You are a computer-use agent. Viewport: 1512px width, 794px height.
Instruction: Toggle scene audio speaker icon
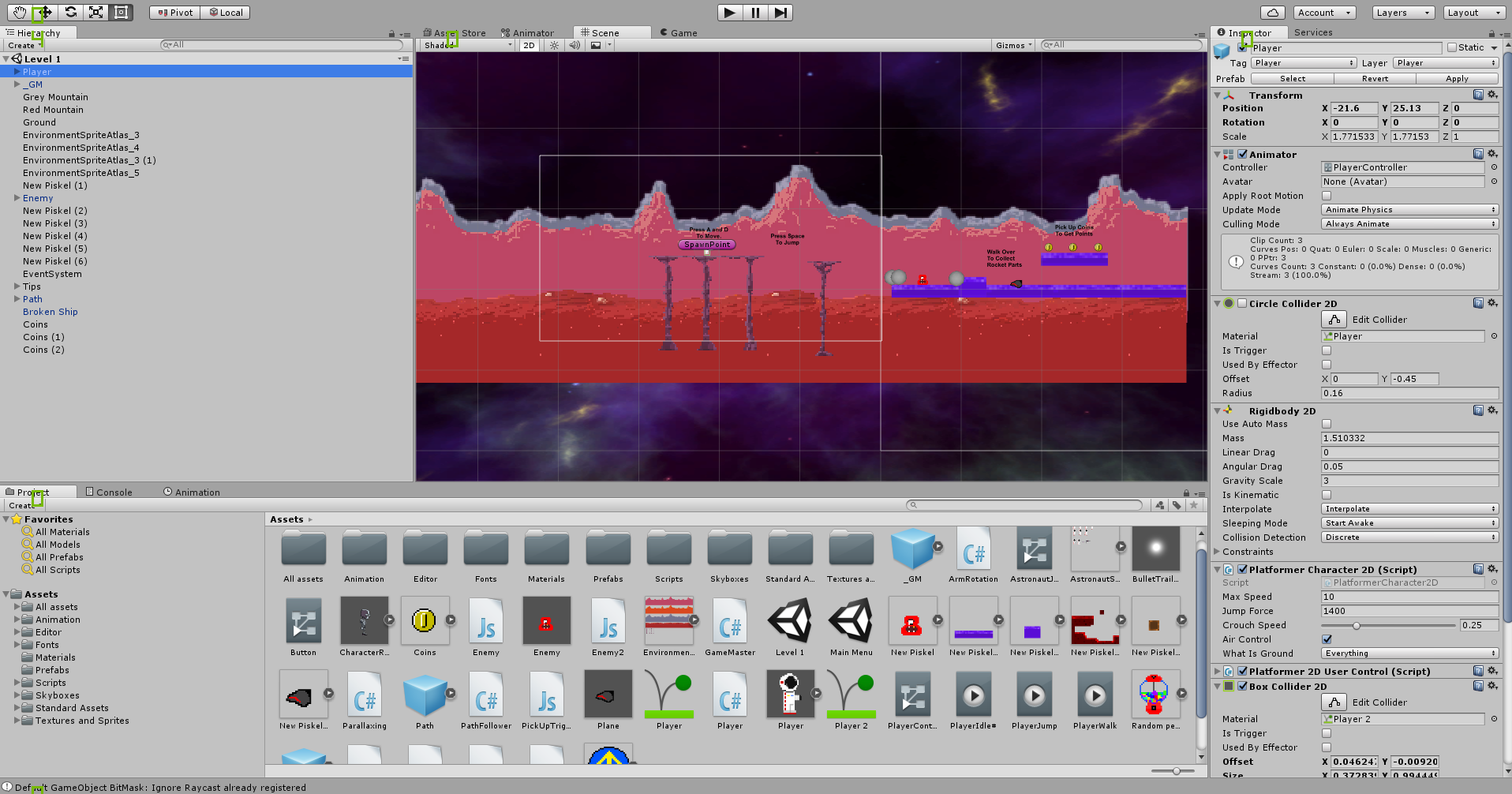[x=574, y=46]
